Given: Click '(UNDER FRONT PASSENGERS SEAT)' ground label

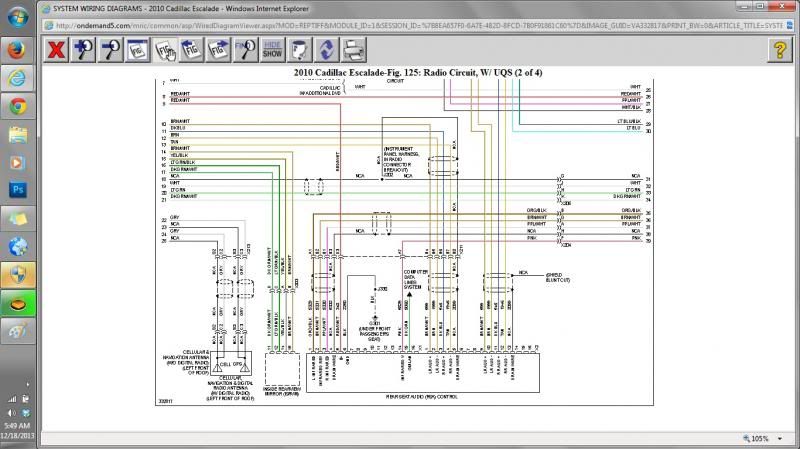Looking at the screenshot, I should [374, 334].
